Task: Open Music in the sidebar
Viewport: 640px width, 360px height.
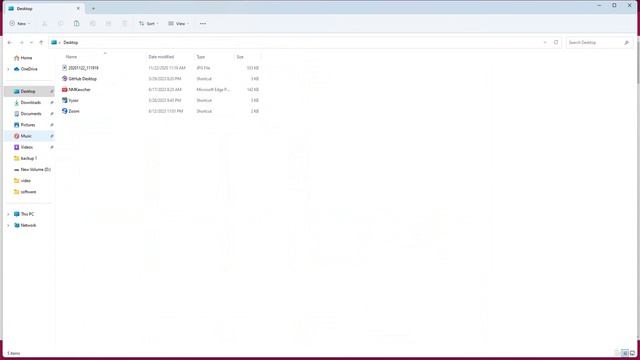Action: pos(29,136)
